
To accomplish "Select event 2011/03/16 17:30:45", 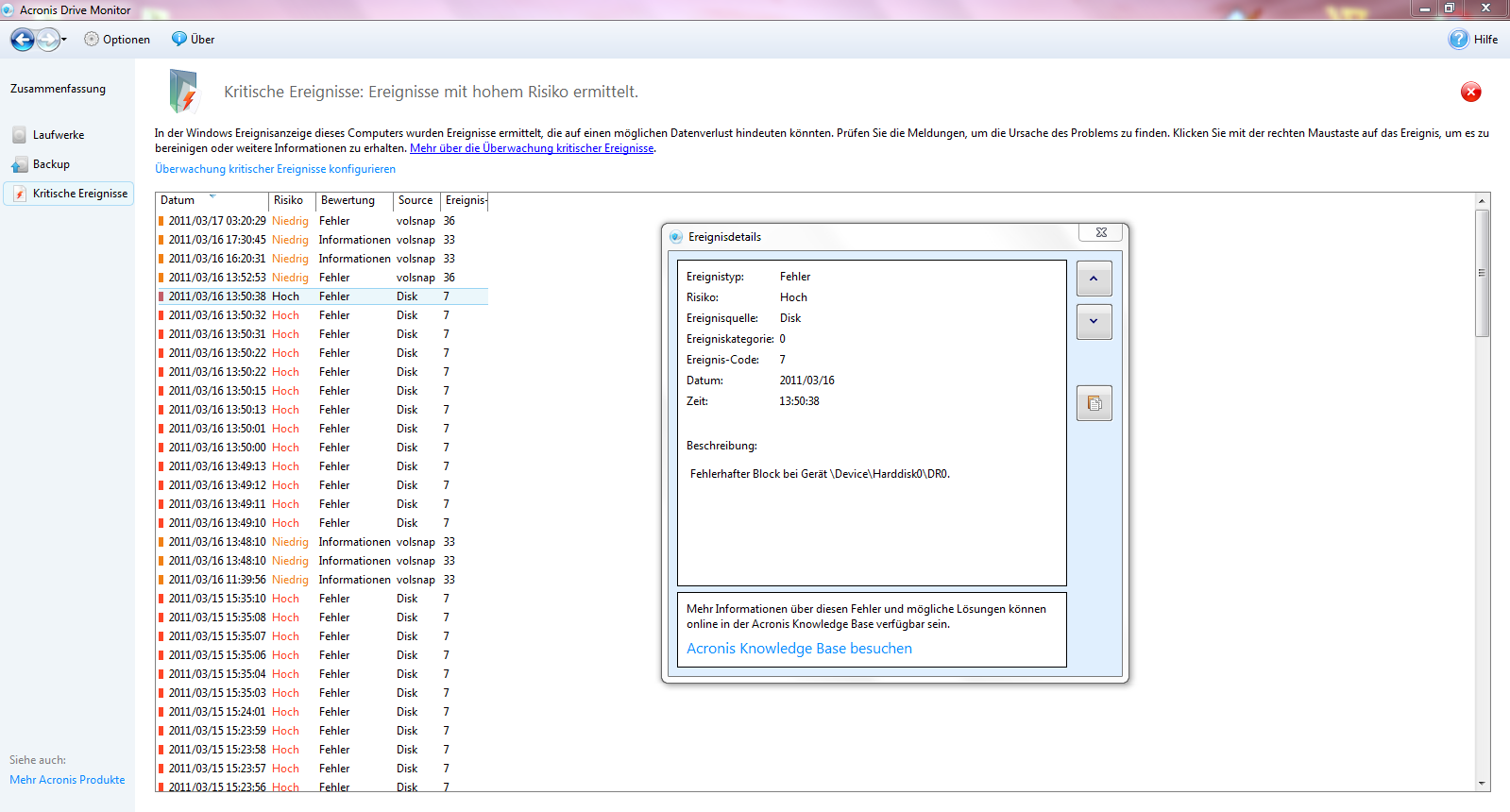I will [322, 240].
